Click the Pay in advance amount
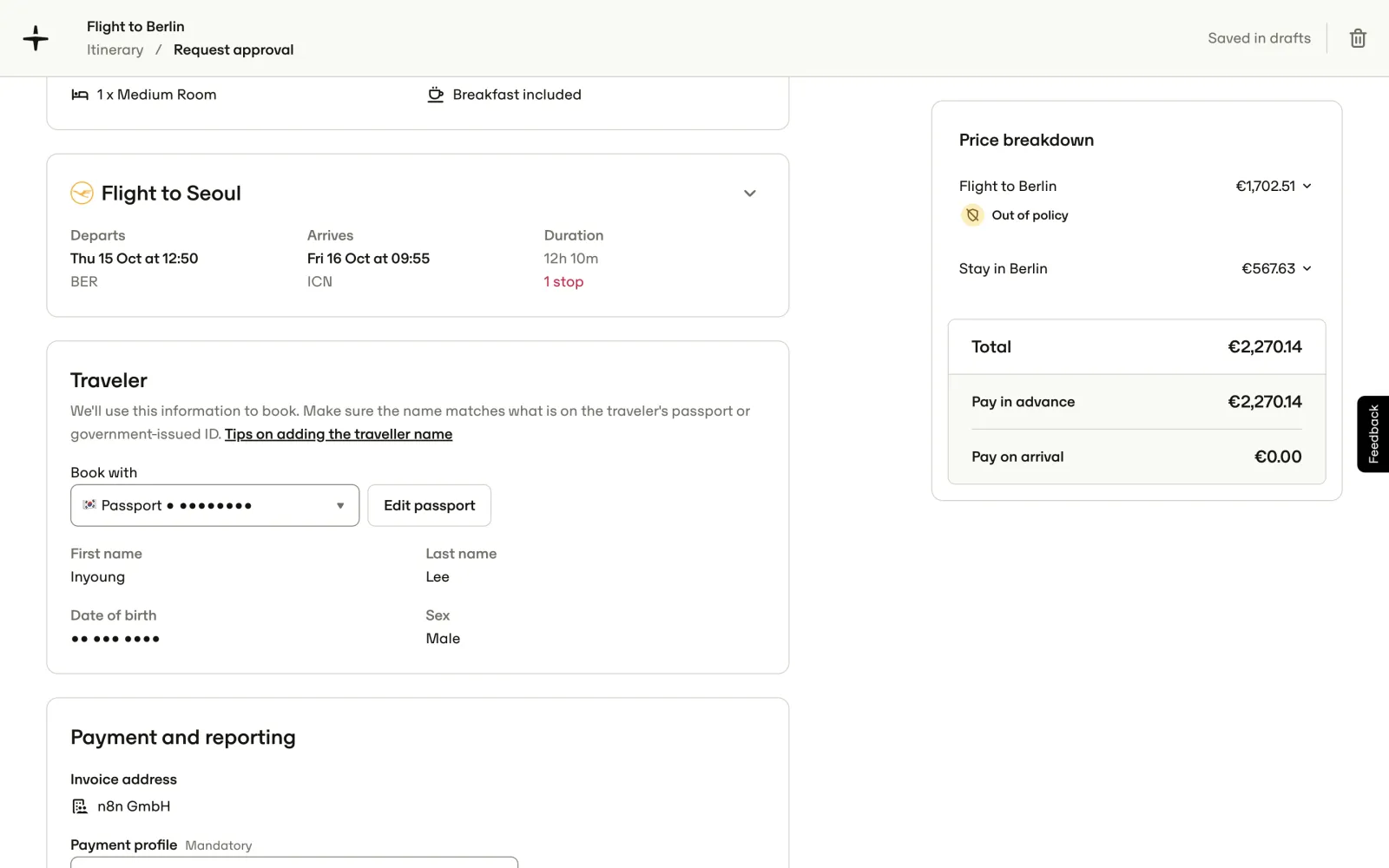 click(1265, 401)
